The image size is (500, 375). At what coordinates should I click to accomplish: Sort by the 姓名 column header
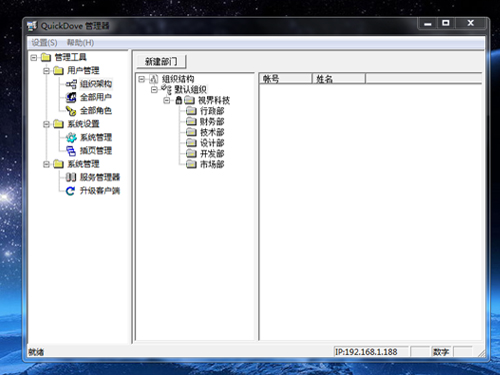click(339, 79)
